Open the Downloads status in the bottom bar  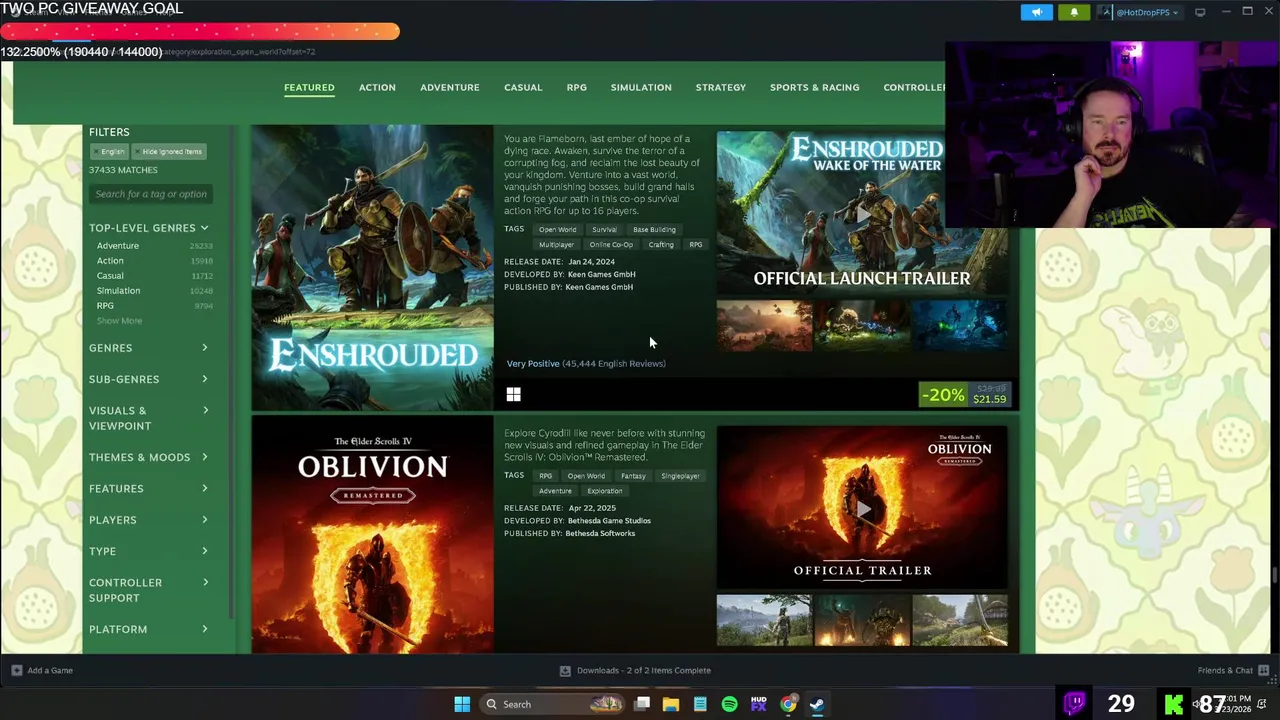coord(635,670)
